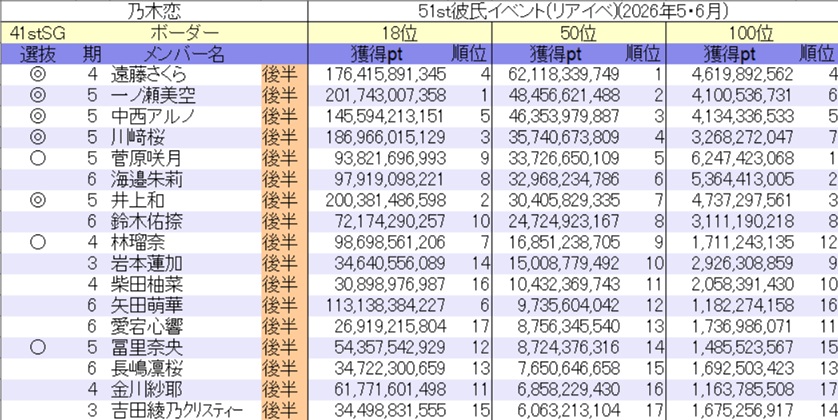Select member name 愛宕心響

146,326
